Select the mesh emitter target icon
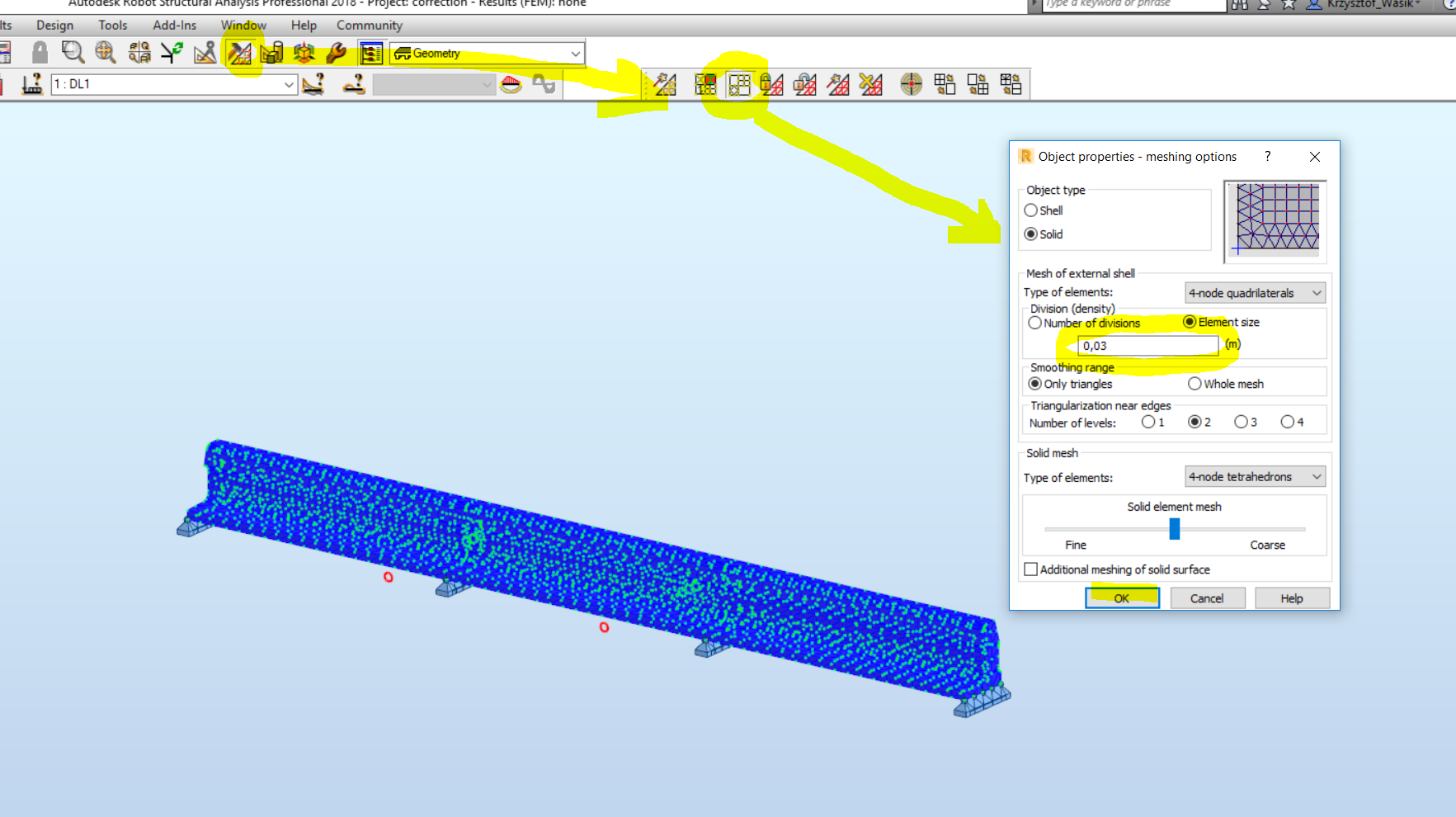 [912, 84]
